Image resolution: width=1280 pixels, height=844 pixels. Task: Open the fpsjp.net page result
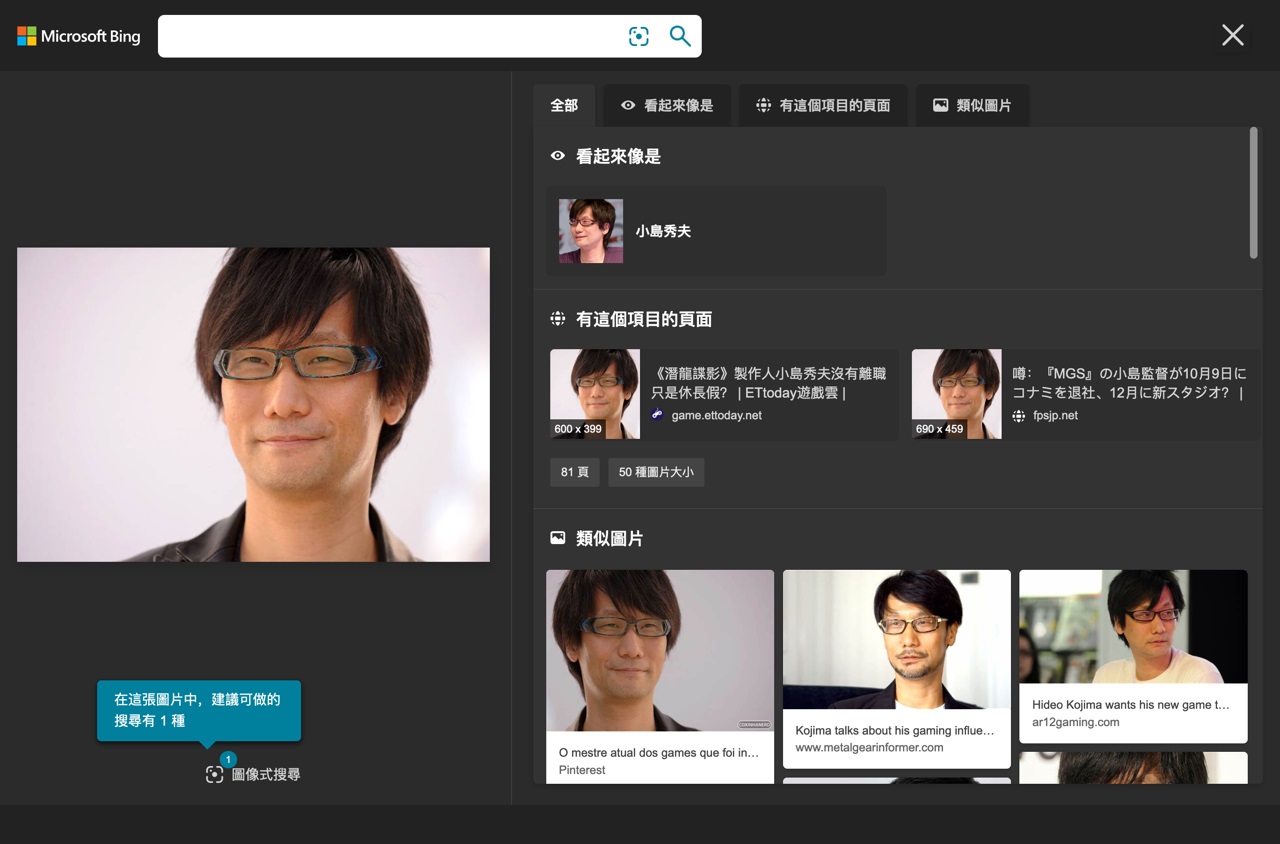1085,394
